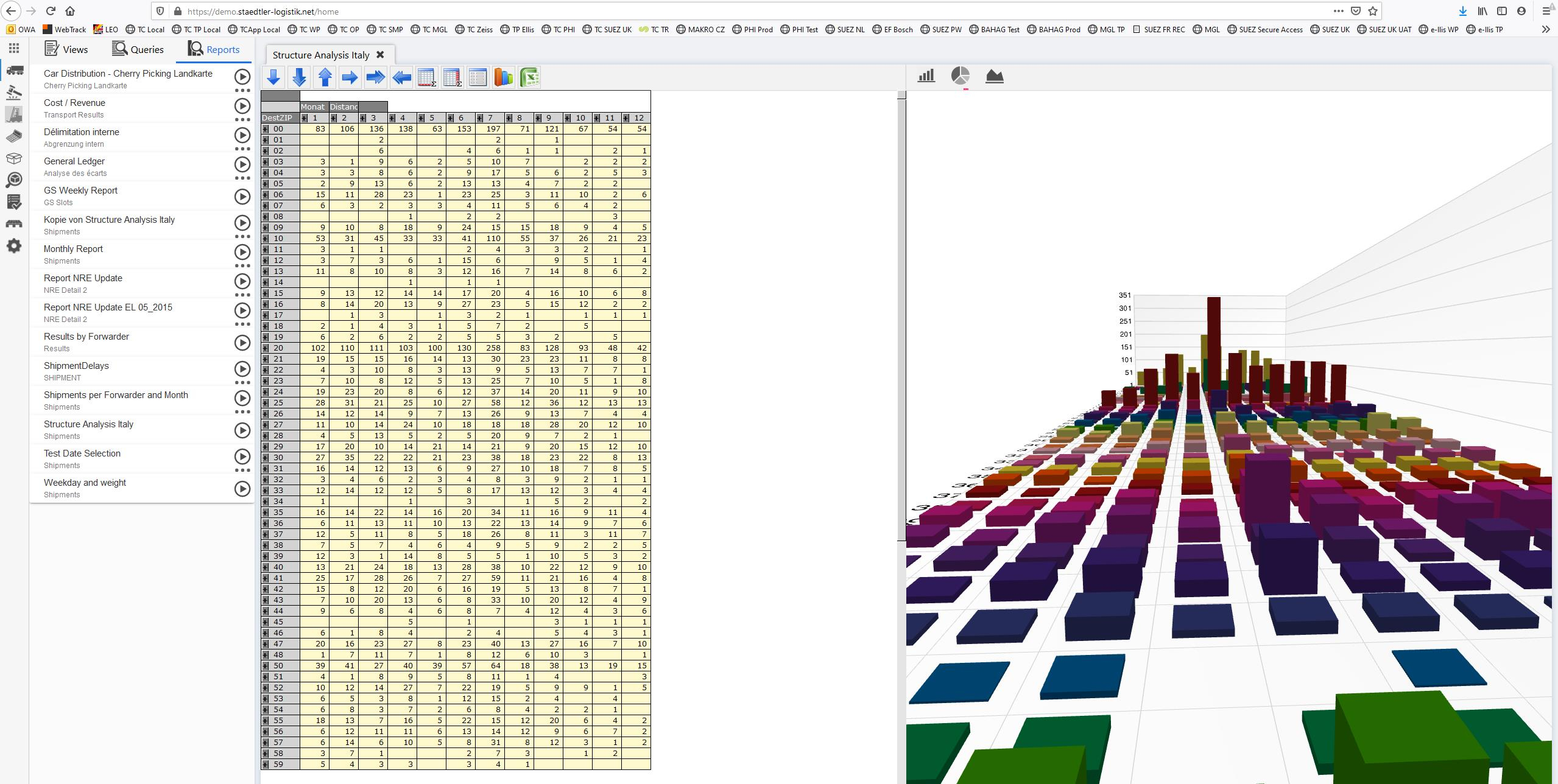The image size is (1558, 784).
Task: Click the Excel export icon
Action: click(529, 77)
